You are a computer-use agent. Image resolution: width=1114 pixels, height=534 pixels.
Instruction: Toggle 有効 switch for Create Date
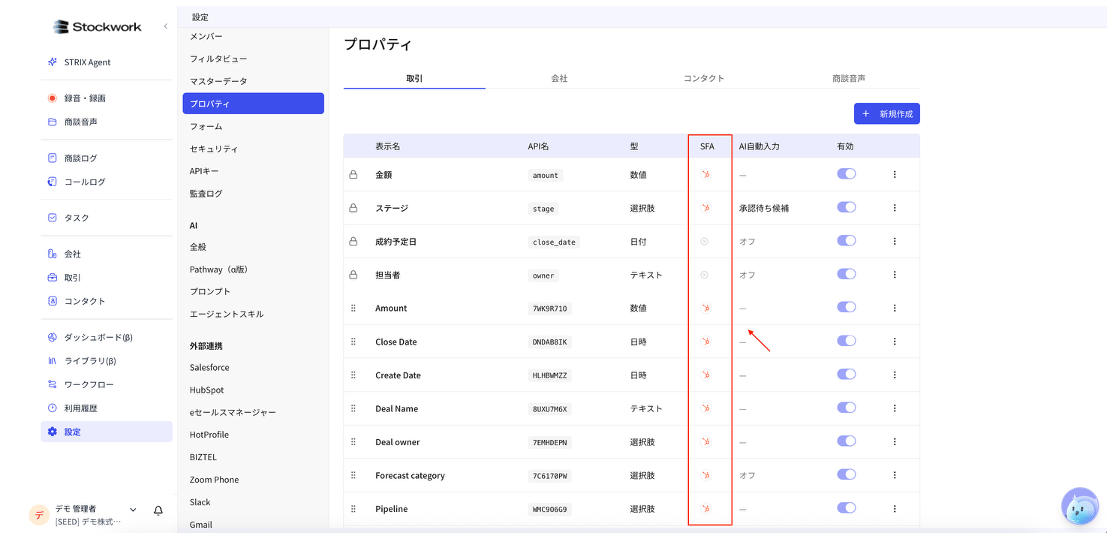pos(846,374)
